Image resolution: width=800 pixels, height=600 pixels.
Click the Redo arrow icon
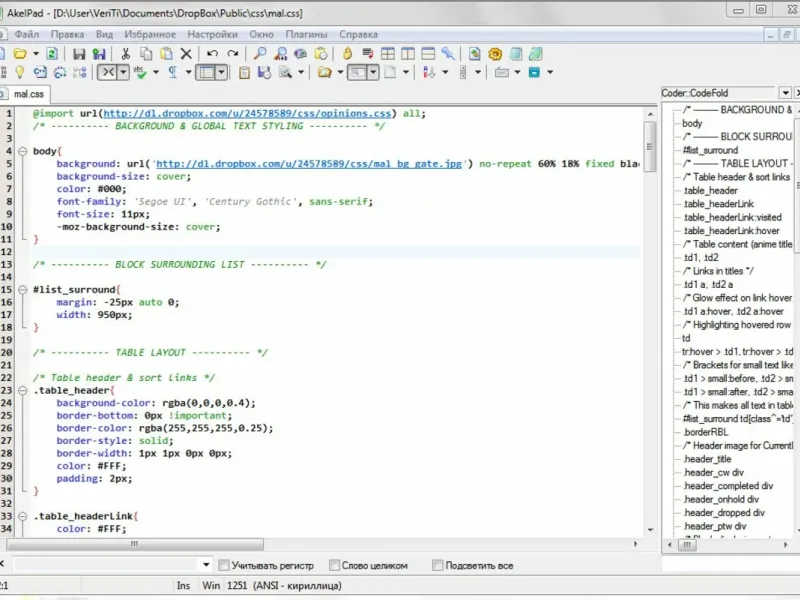233,53
